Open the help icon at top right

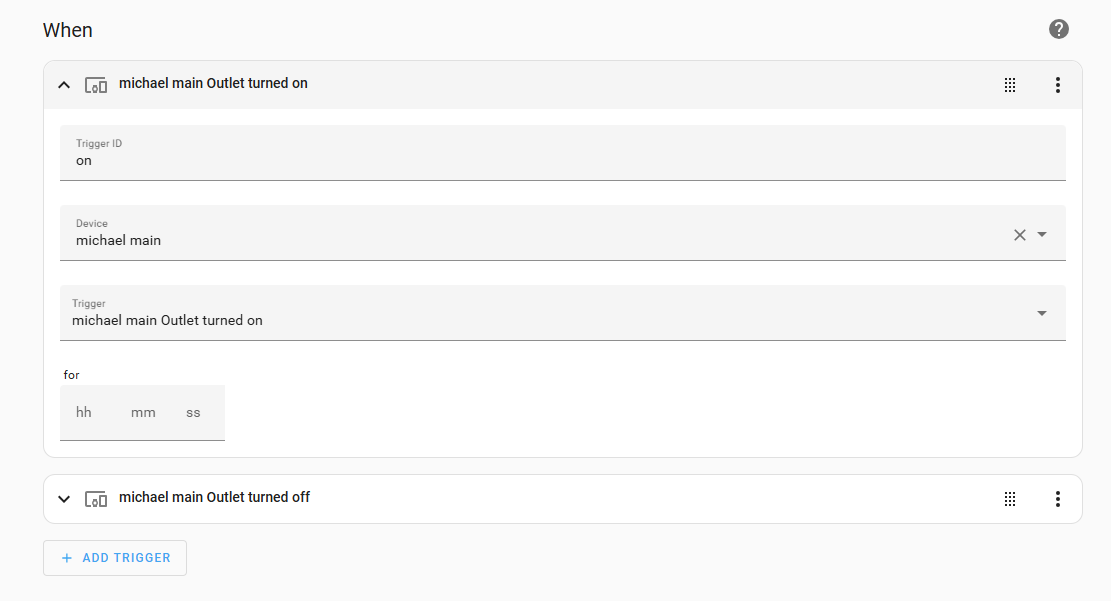tap(1058, 29)
